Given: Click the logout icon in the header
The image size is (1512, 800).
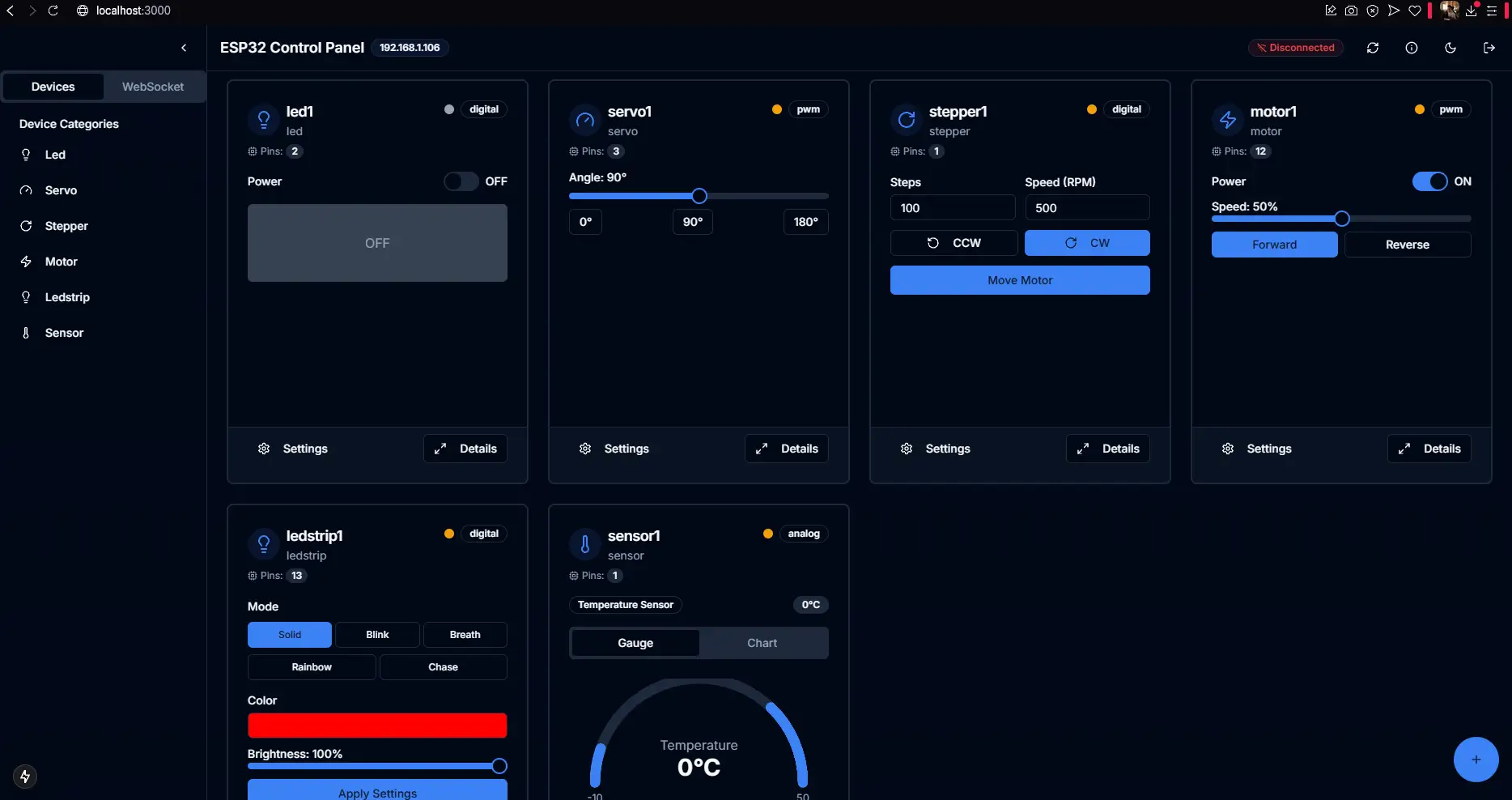Looking at the screenshot, I should (1489, 48).
